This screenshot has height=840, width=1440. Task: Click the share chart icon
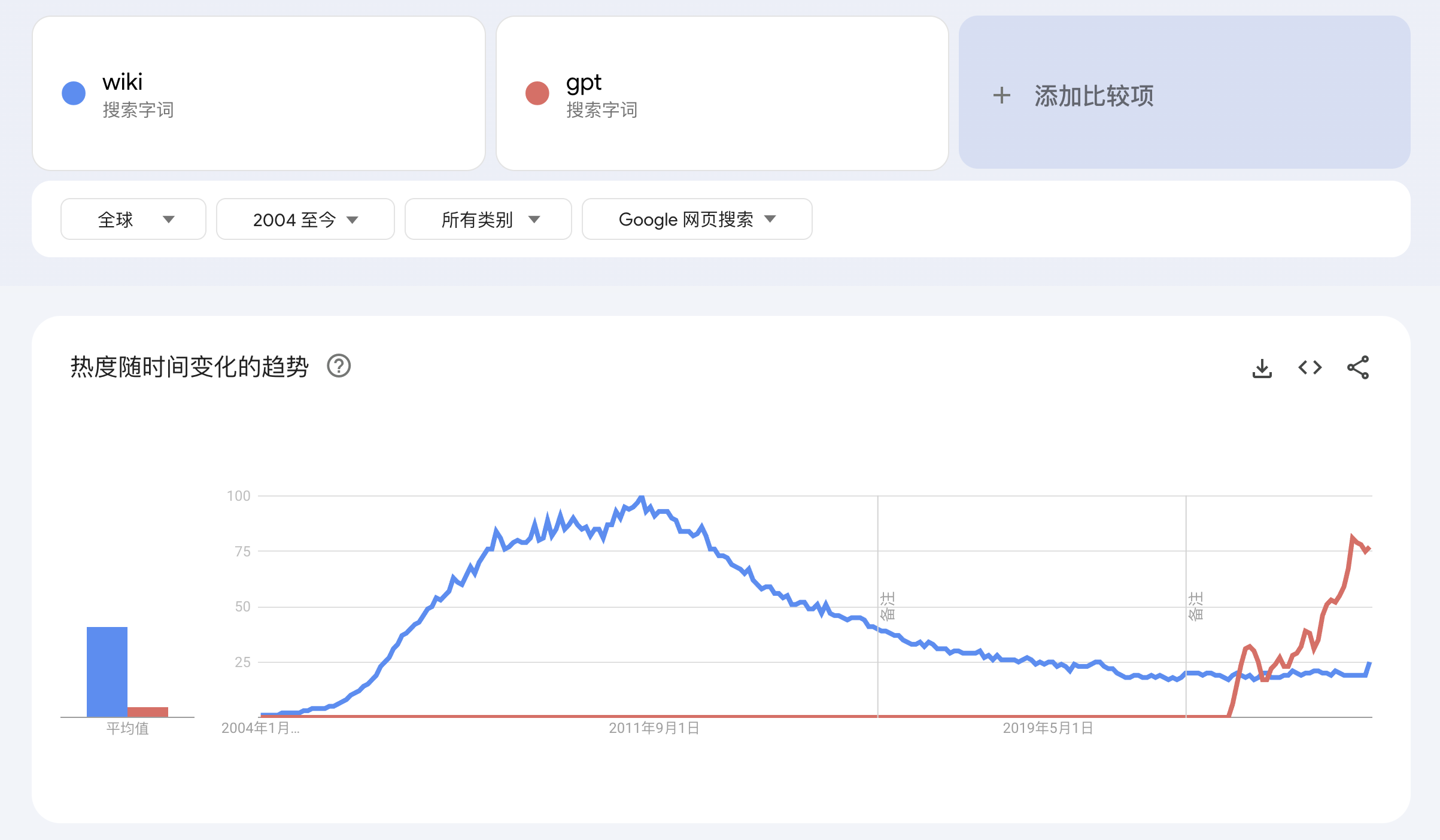[1357, 367]
